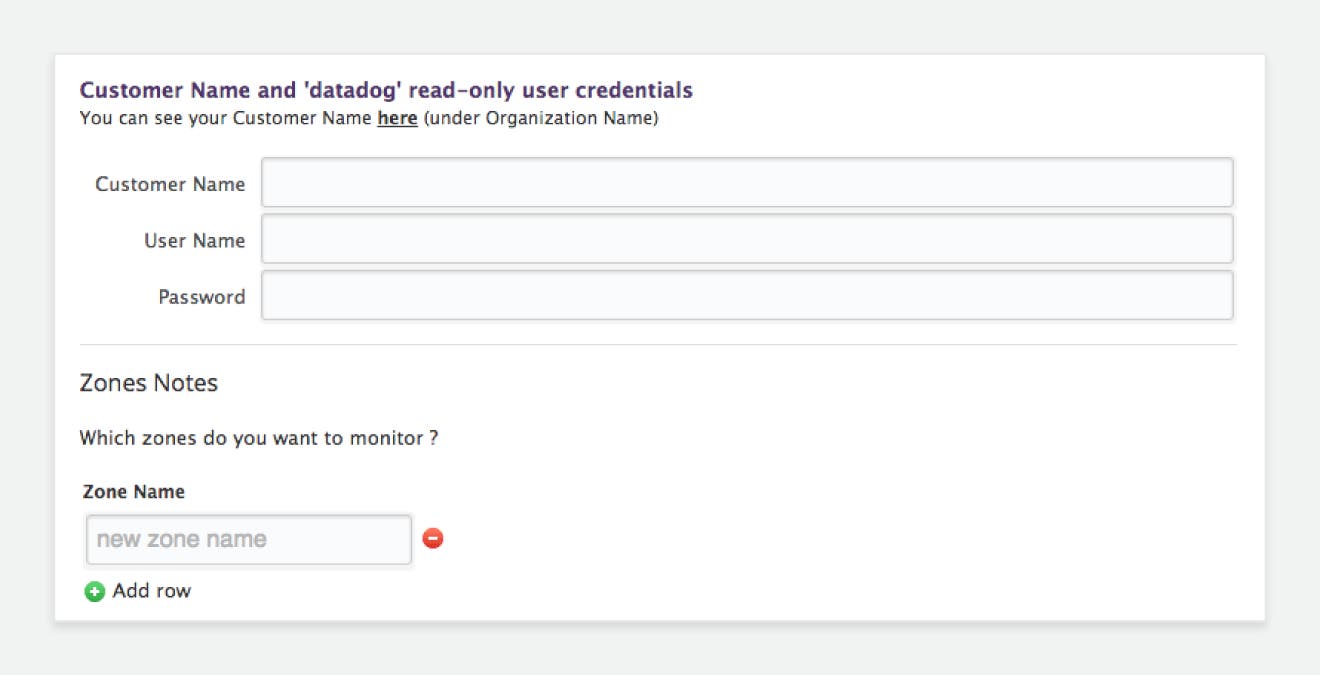Click the 'Which zones do you want to monitor' text
This screenshot has height=675, width=1320.
(x=258, y=438)
